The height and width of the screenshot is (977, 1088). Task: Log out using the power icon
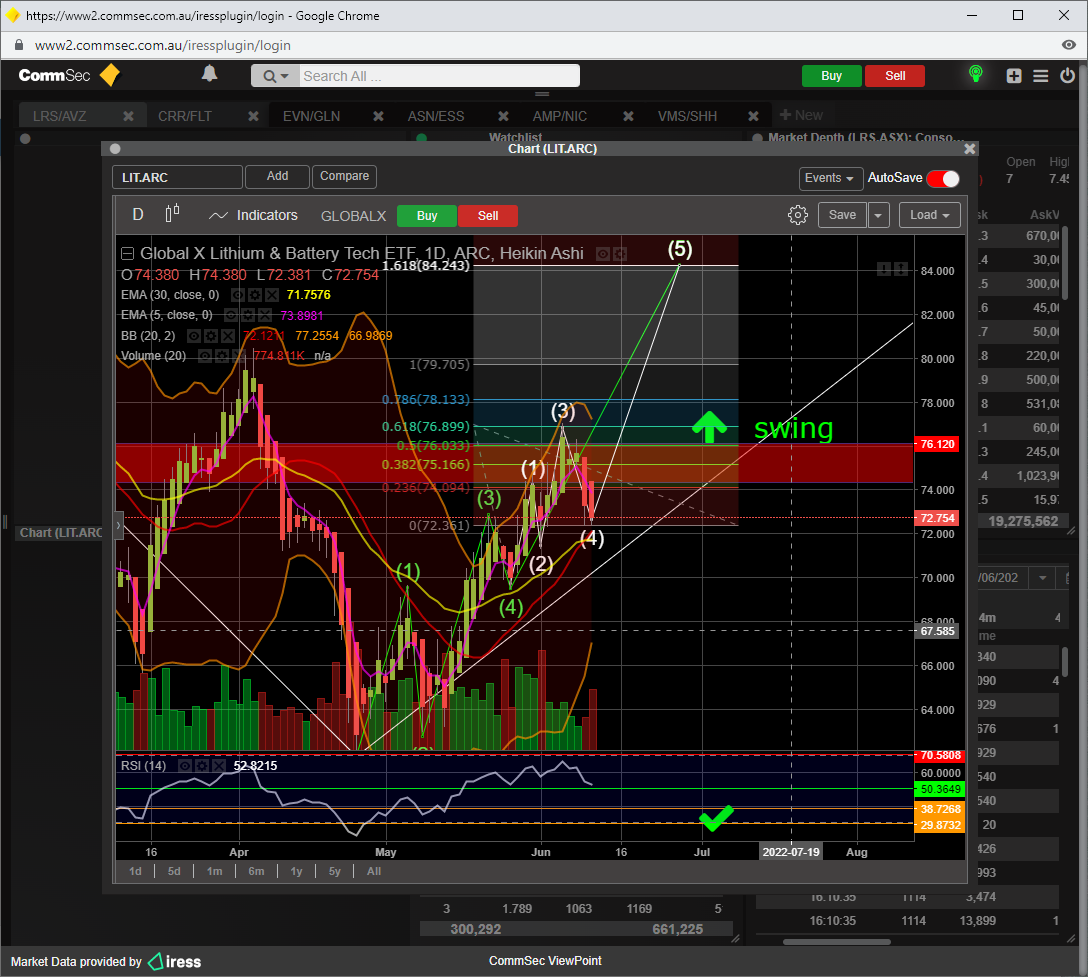click(x=1067, y=76)
